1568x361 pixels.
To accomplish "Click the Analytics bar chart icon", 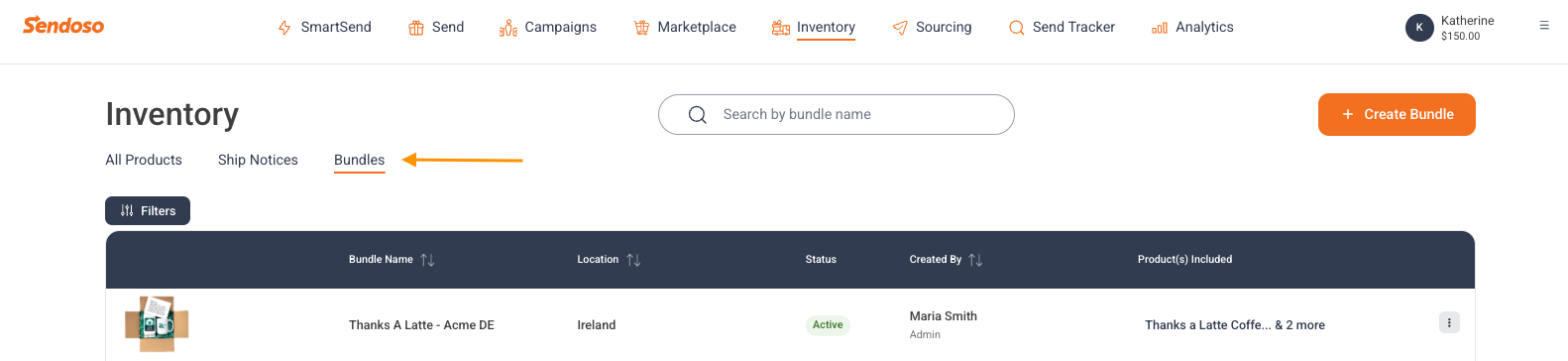I will [x=1160, y=28].
